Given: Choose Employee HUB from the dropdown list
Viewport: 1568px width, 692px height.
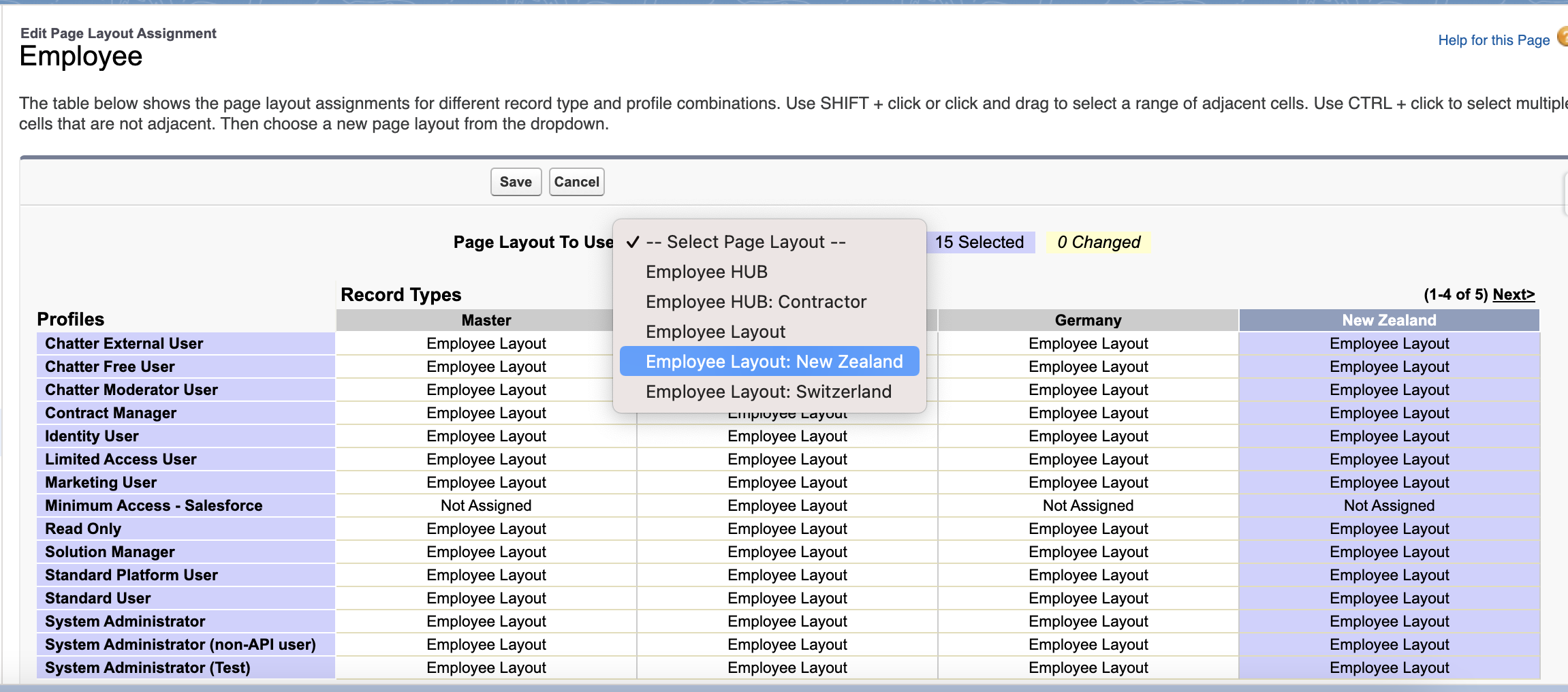Looking at the screenshot, I should (706, 272).
